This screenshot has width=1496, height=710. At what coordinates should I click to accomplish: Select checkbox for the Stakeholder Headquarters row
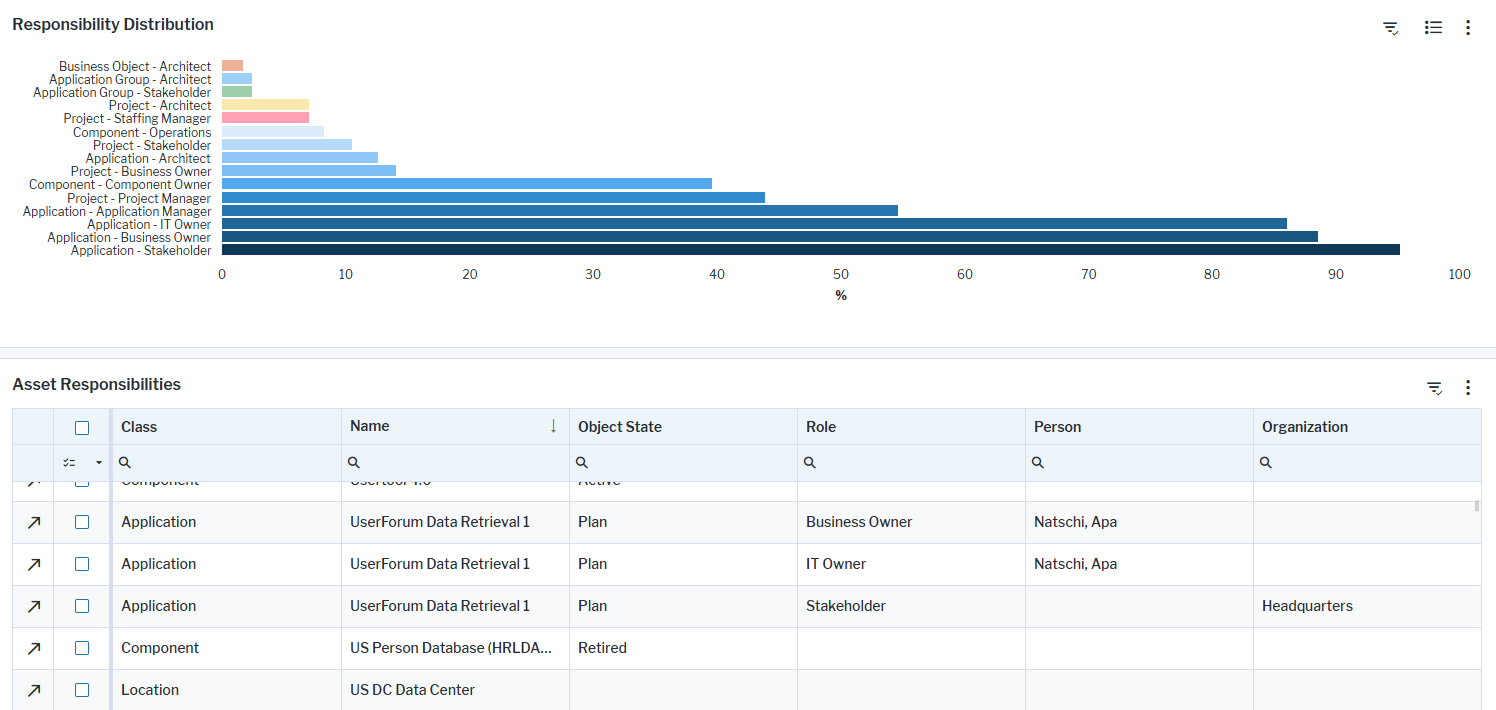pyautogui.click(x=82, y=606)
